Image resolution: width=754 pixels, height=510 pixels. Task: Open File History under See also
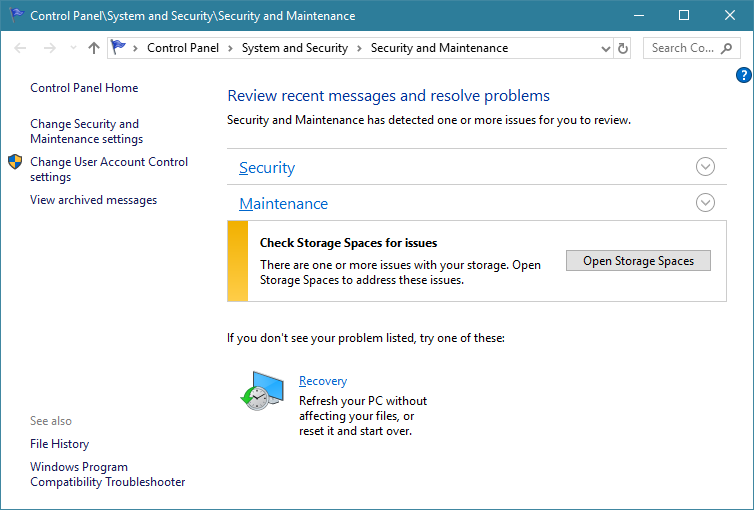pos(59,444)
